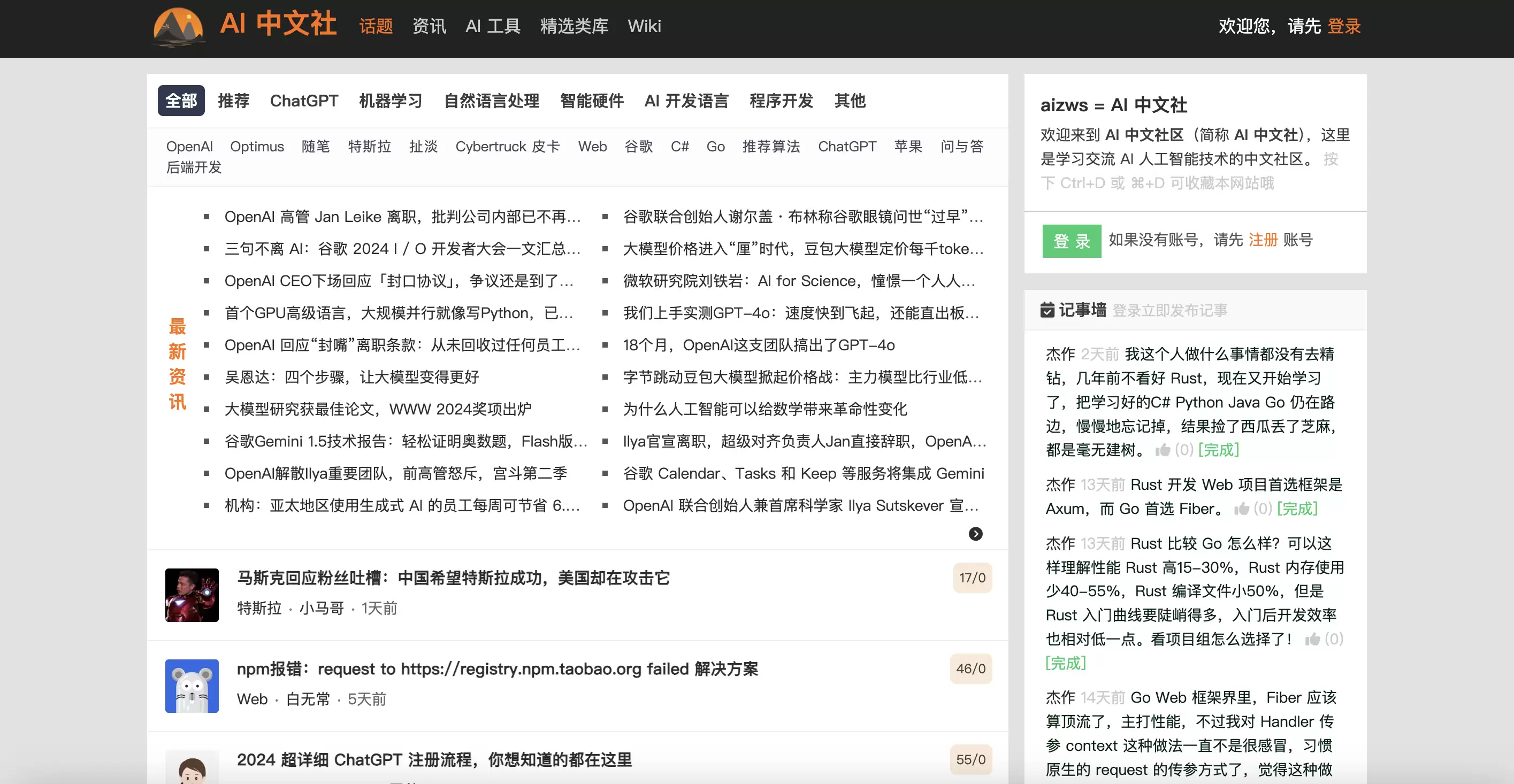The height and width of the screenshot is (784, 1514).
Task: Click the green 登录 button in sidebar
Action: pos(1072,241)
